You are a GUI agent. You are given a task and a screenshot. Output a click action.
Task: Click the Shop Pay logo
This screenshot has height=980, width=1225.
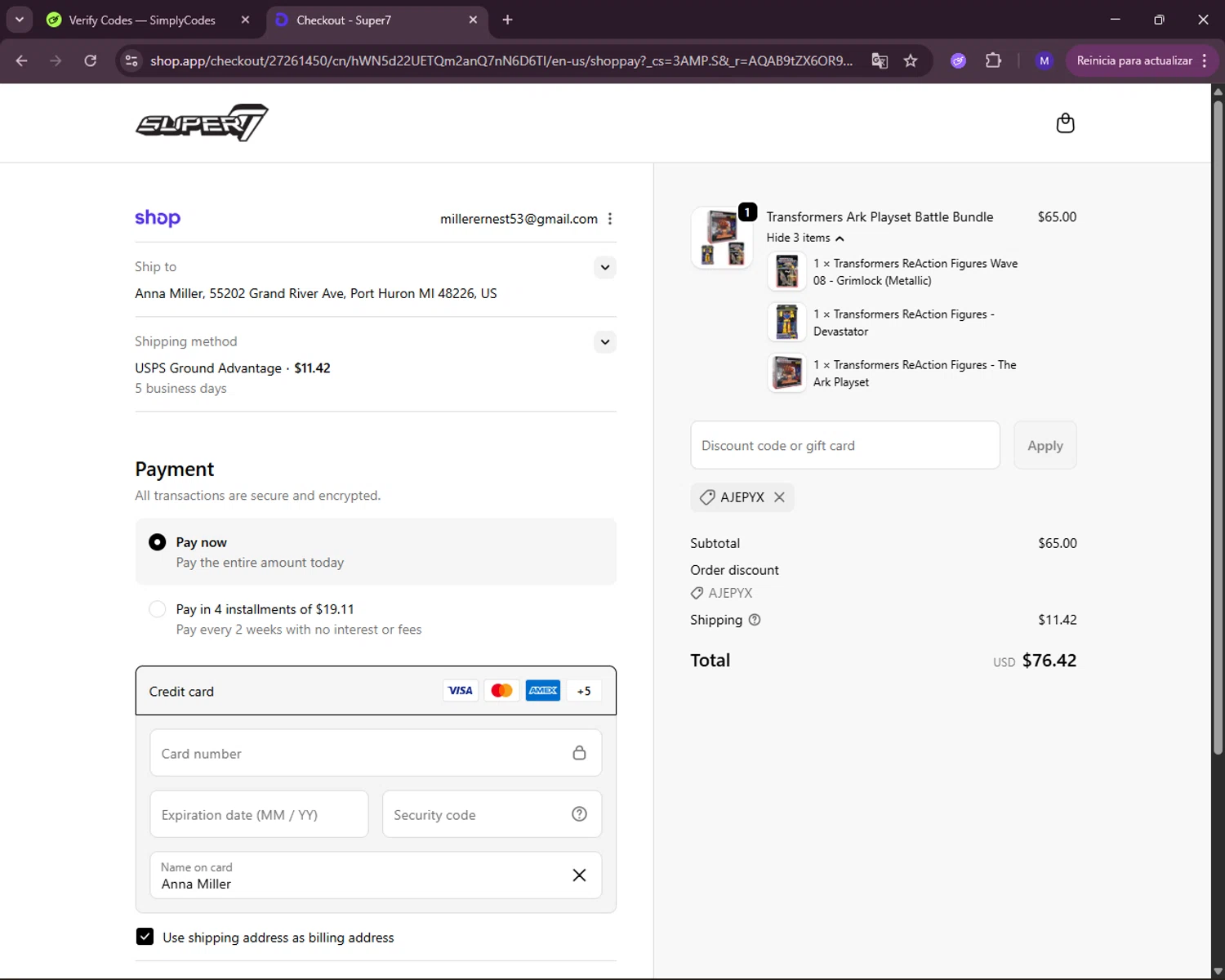pos(158,218)
